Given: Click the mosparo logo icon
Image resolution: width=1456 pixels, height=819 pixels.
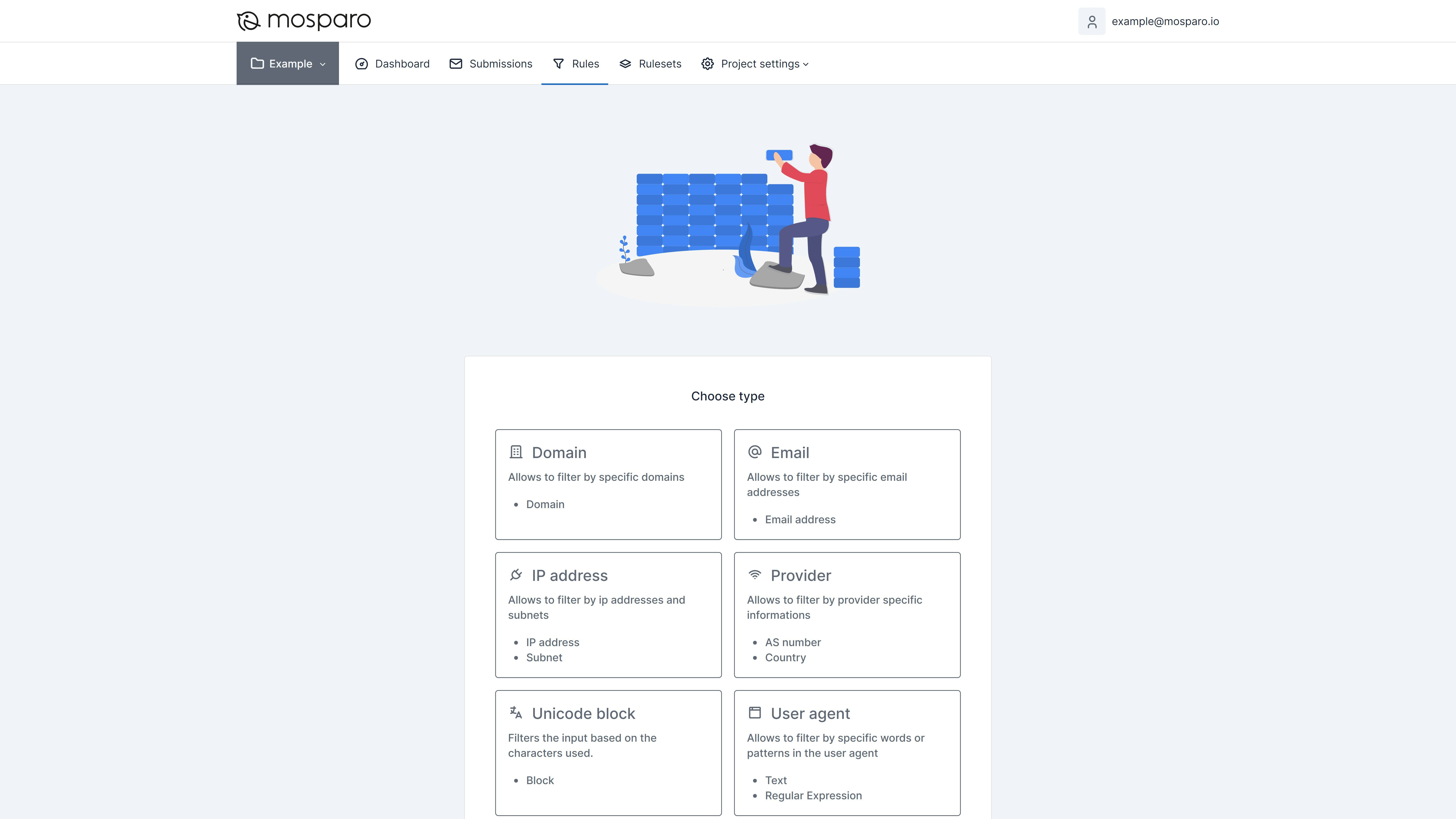Looking at the screenshot, I should [x=248, y=21].
